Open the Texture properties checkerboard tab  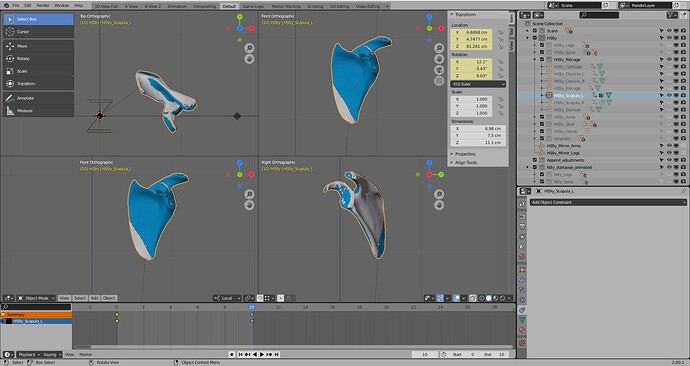(x=522, y=342)
